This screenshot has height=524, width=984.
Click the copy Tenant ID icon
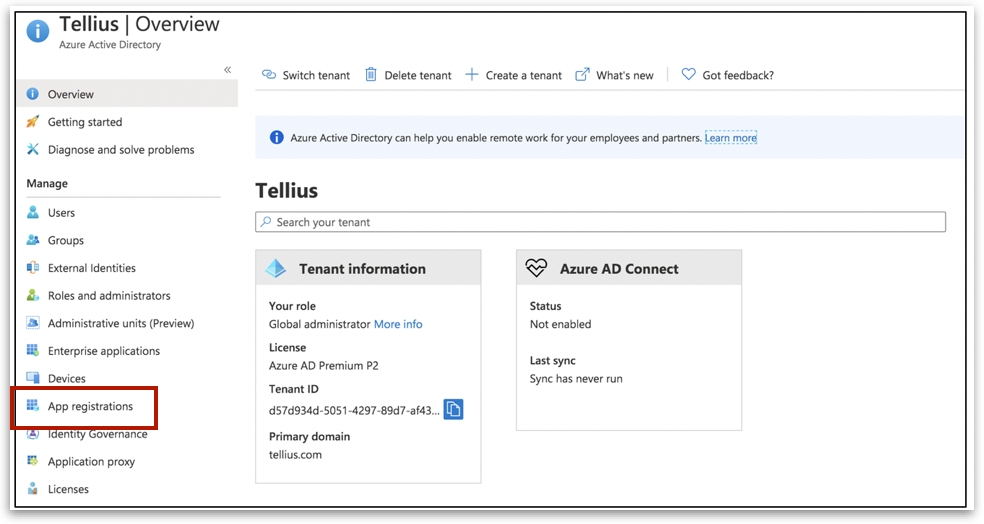pyautogui.click(x=453, y=409)
